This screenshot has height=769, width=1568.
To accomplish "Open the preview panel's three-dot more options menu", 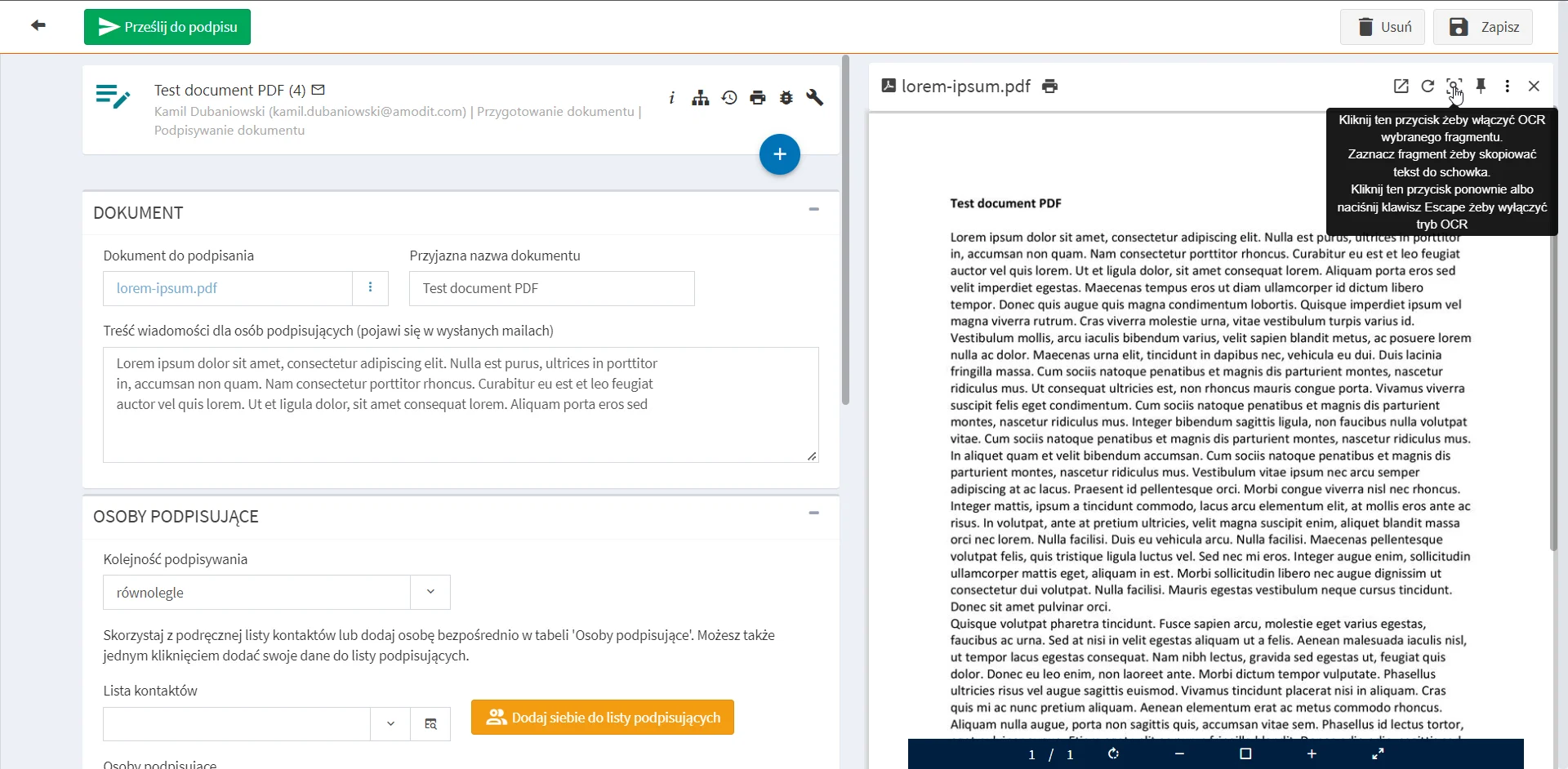I will pos(1508,86).
